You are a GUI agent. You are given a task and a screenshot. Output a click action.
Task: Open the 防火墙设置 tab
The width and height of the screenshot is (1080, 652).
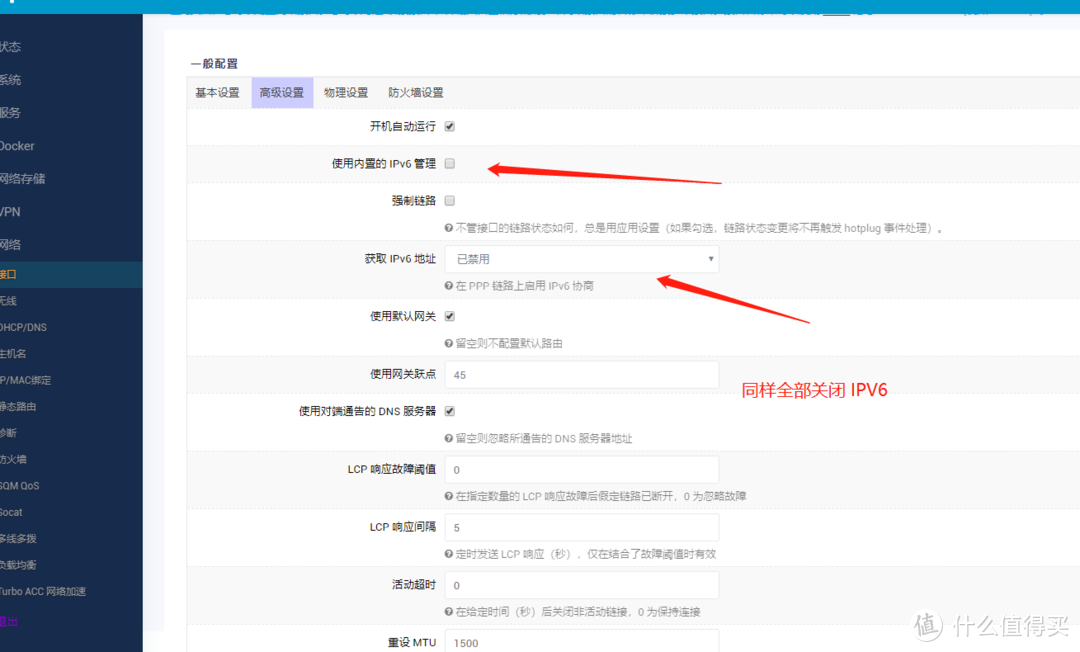(416, 92)
